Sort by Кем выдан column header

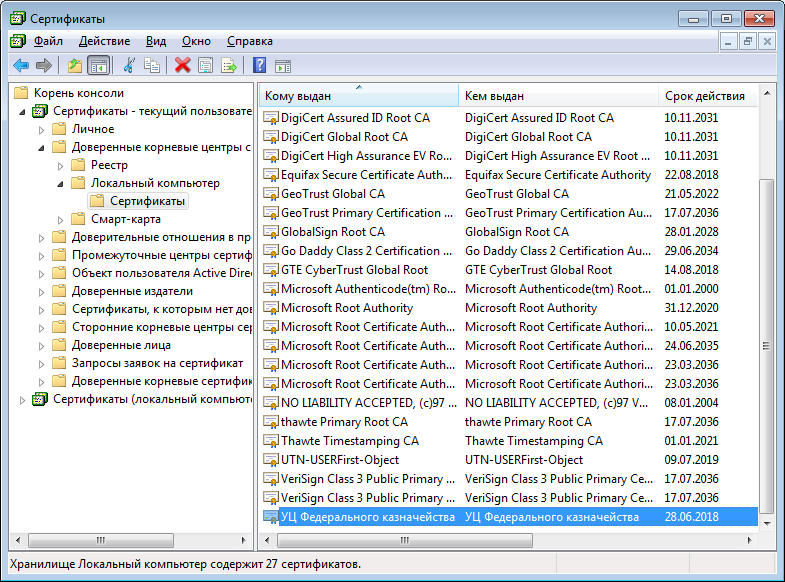tap(558, 96)
